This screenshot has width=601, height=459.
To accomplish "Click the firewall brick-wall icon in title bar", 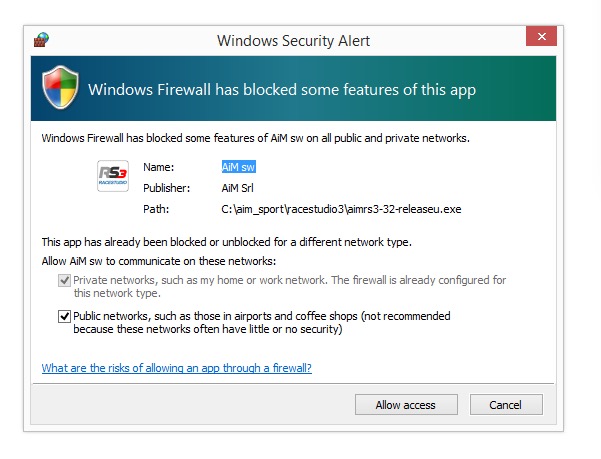I will coord(41,39).
